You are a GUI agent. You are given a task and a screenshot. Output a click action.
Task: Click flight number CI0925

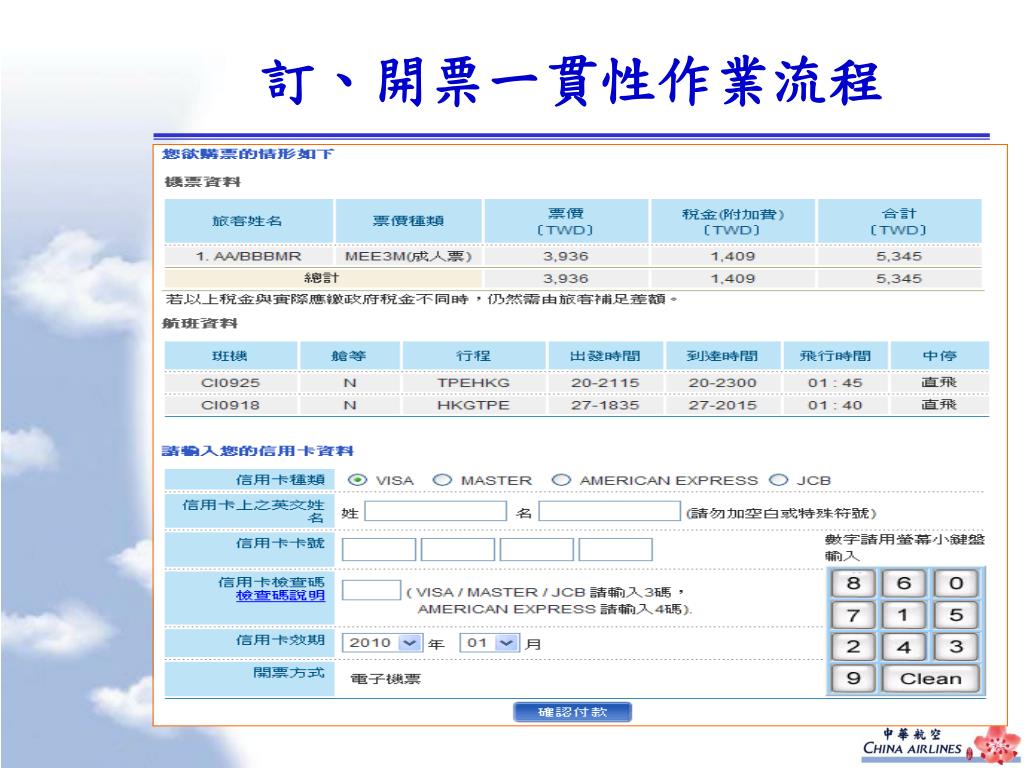[230, 383]
